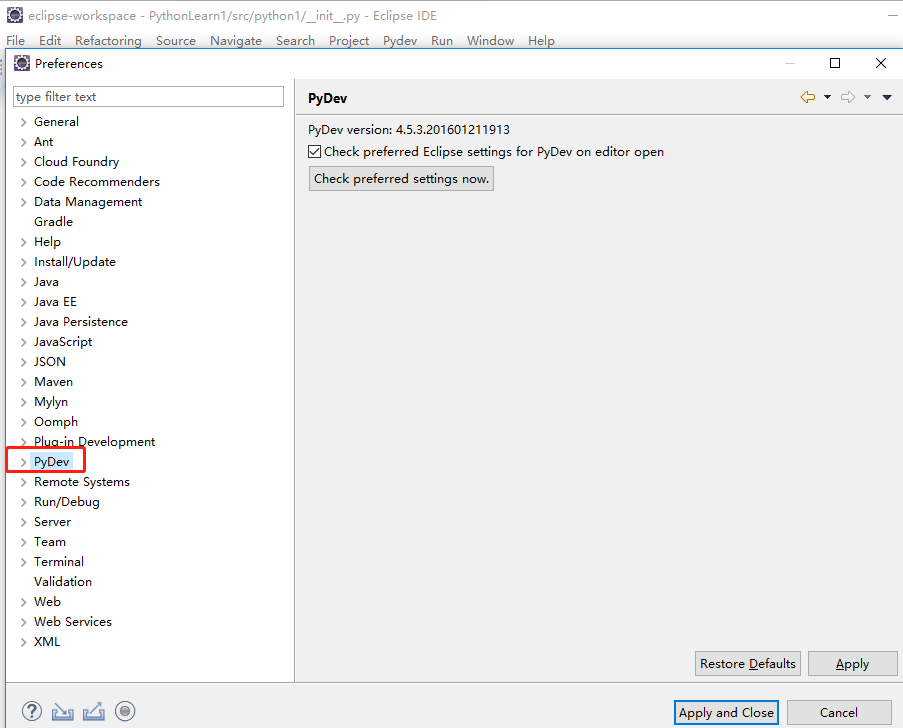This screenshot has height=728, width=903.
Task: Expand the Web Services node
Action: [24, 622]
